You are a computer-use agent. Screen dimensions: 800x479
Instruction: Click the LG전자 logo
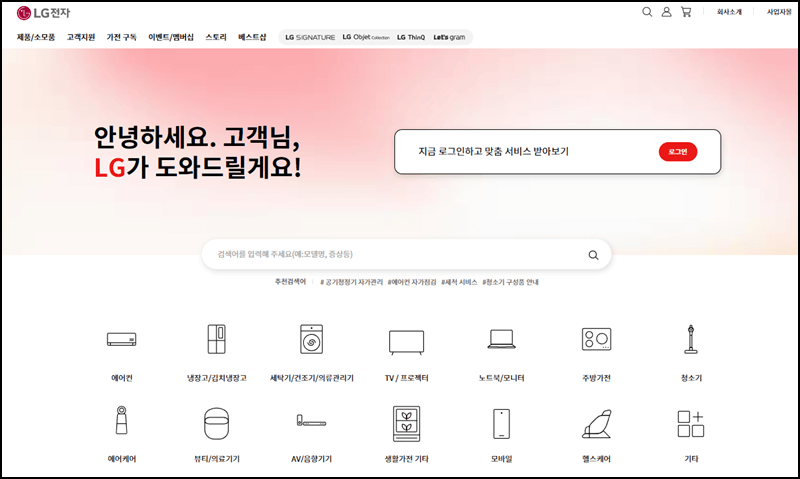pos(43,13)
